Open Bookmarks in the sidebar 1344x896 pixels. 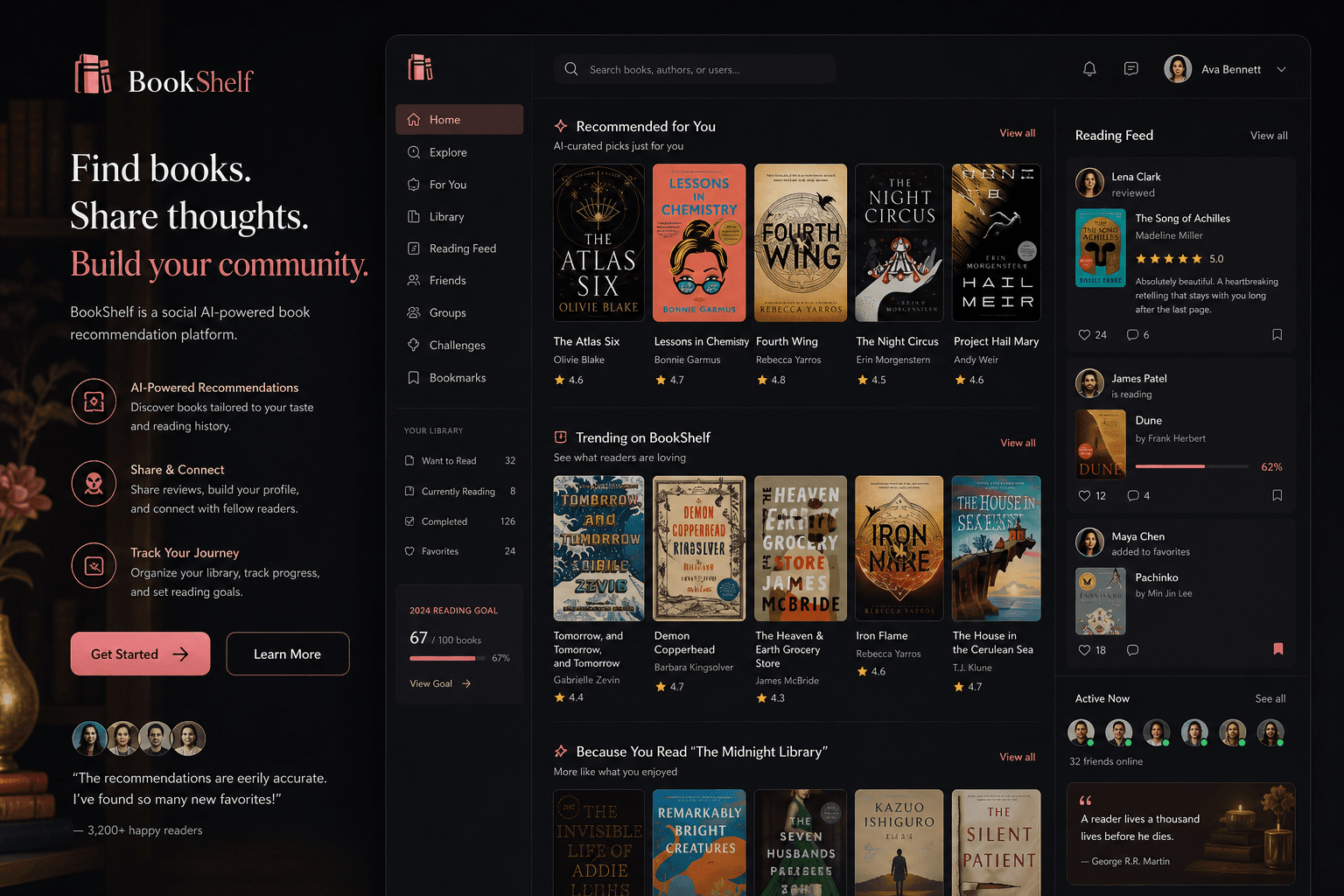point(459,378)
